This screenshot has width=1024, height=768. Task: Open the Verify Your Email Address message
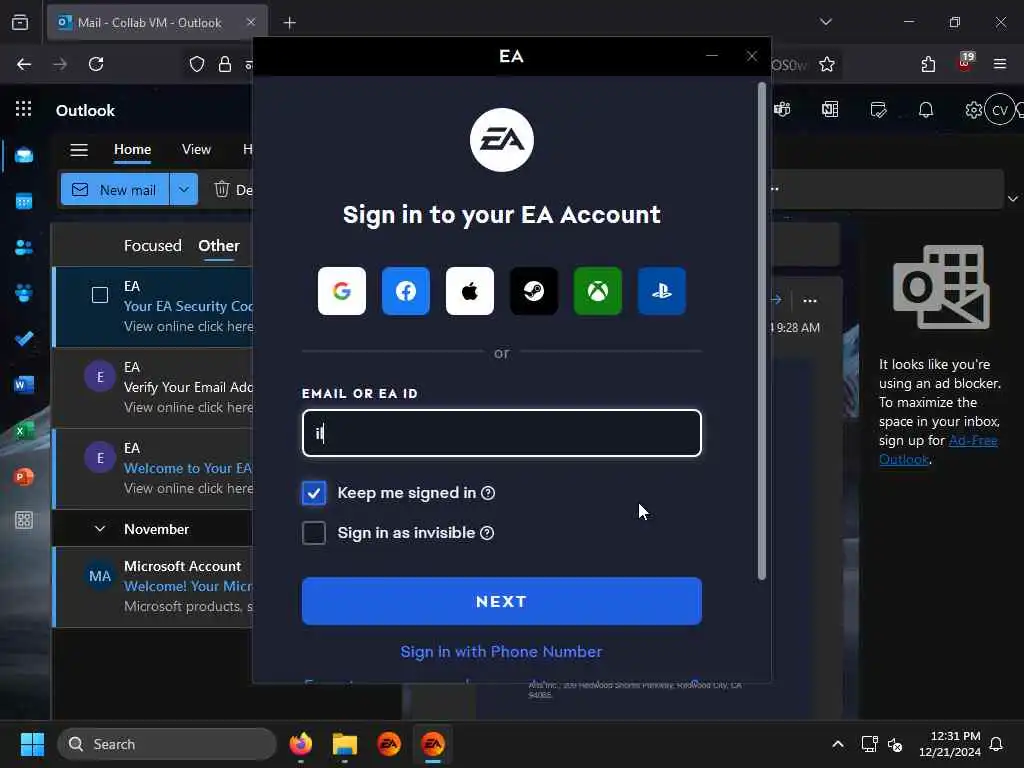(153, 387)
